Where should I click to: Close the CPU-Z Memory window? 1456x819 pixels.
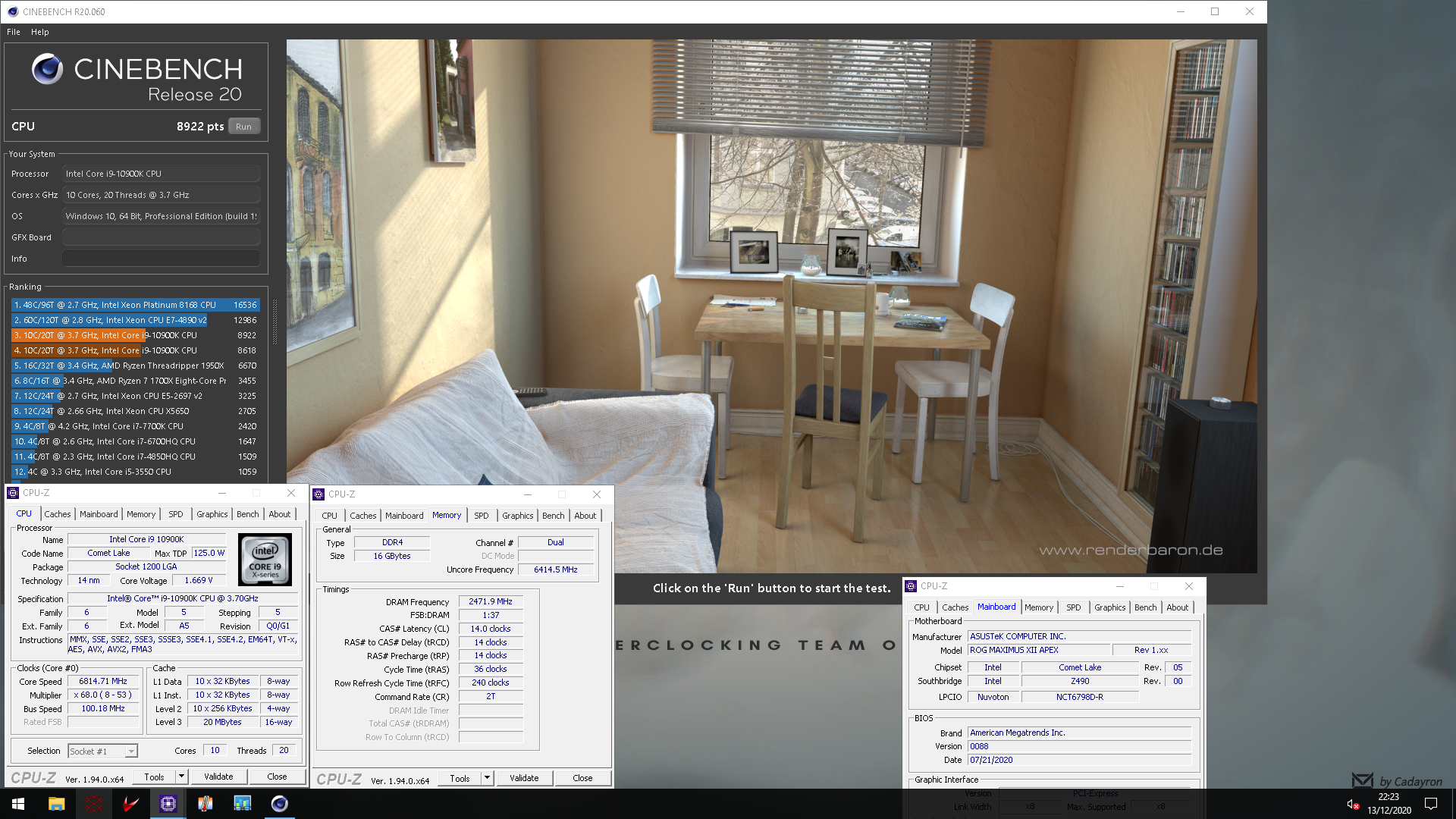(x=597, y=494)
